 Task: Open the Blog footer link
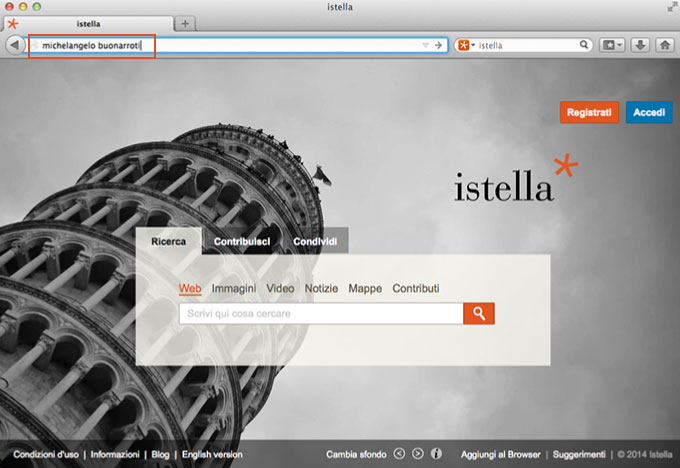click(160, 454)
